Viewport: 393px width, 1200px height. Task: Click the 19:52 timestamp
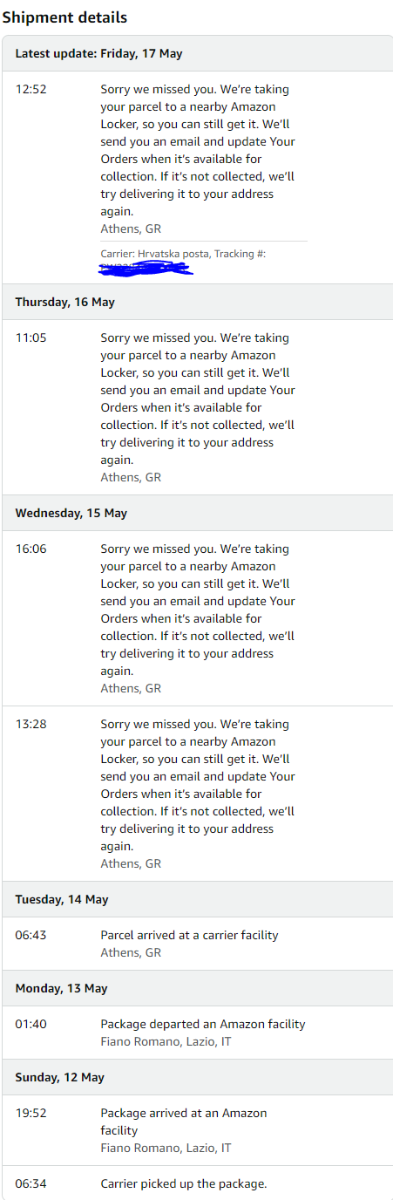point(31,1113)
